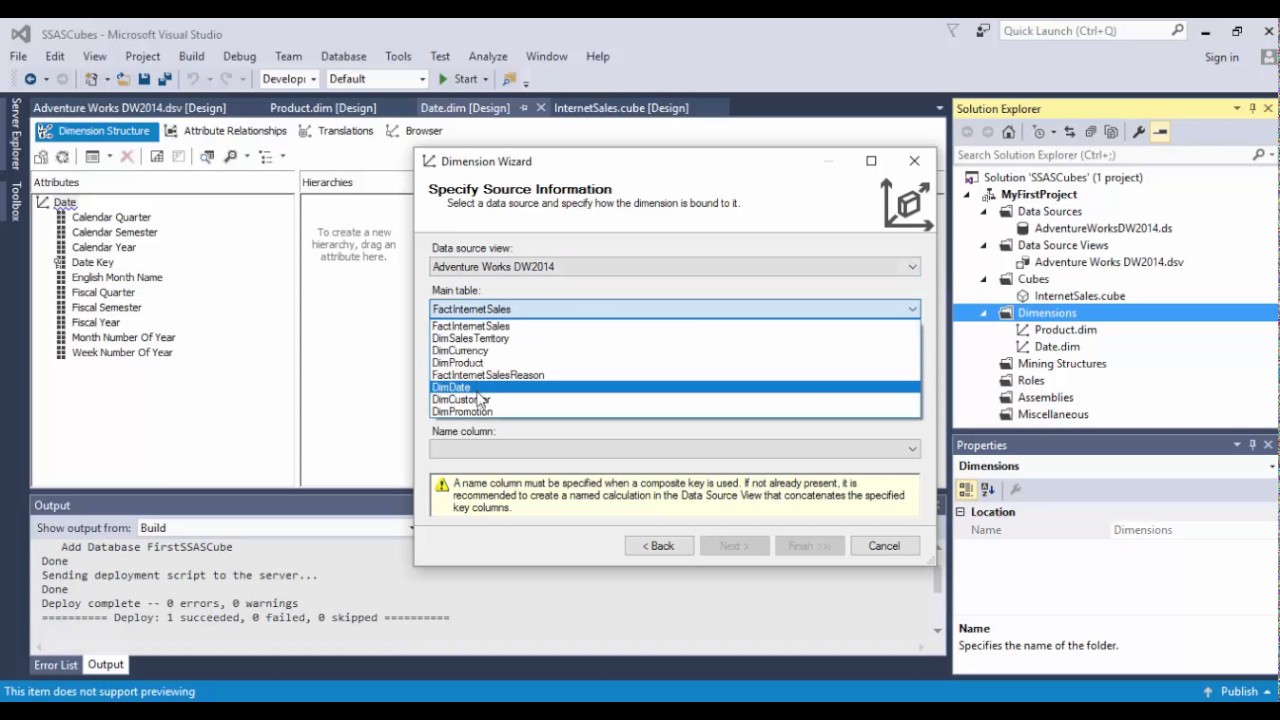Click Alphabetical sort icon in Properties panel
Image resolution: width=1280 pixels, height=720 pixels.
pos(988,489)
